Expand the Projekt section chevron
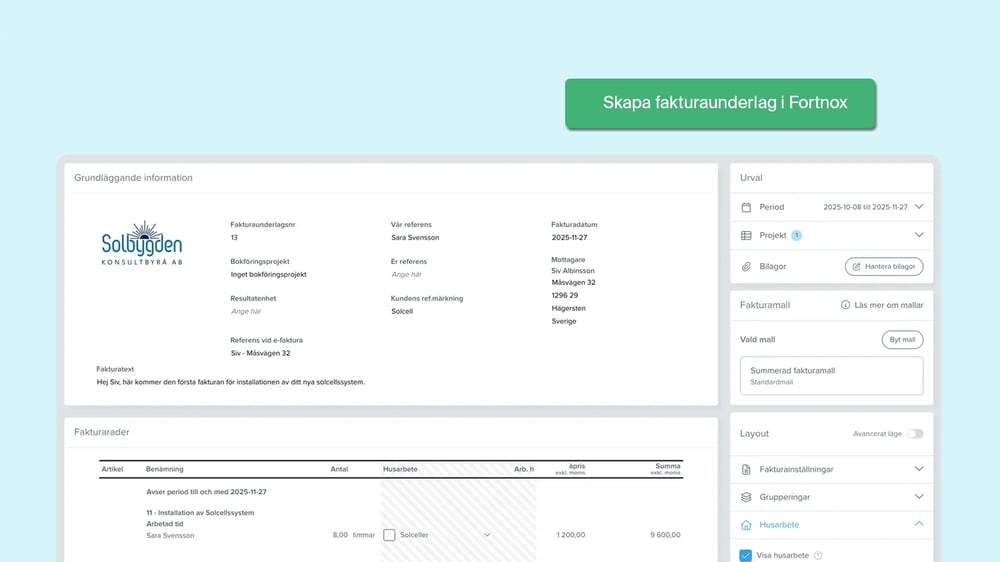Image resolution: width=1000 pixels, height=562 pixels. (918, 236)
